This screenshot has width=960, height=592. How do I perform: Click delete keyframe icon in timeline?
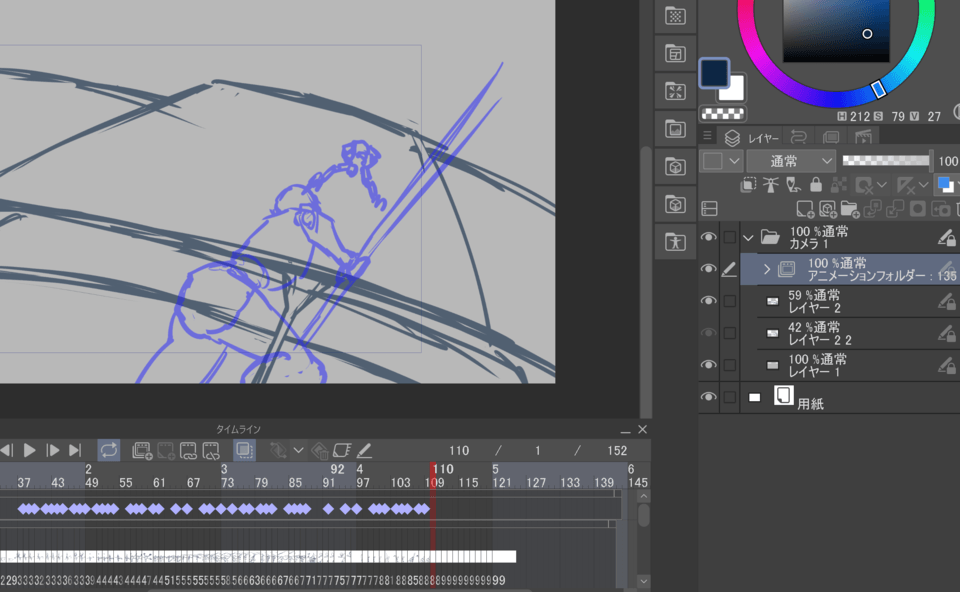pyautogui.click(x=319, y=451)
